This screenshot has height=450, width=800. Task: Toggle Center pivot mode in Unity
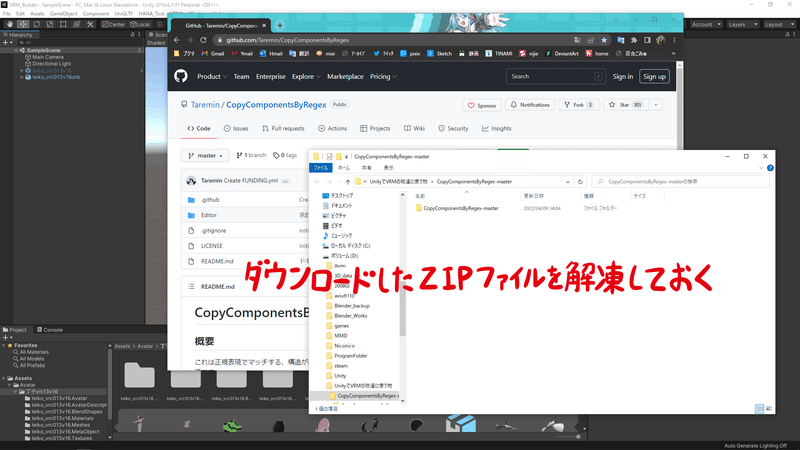coord(113,24)
